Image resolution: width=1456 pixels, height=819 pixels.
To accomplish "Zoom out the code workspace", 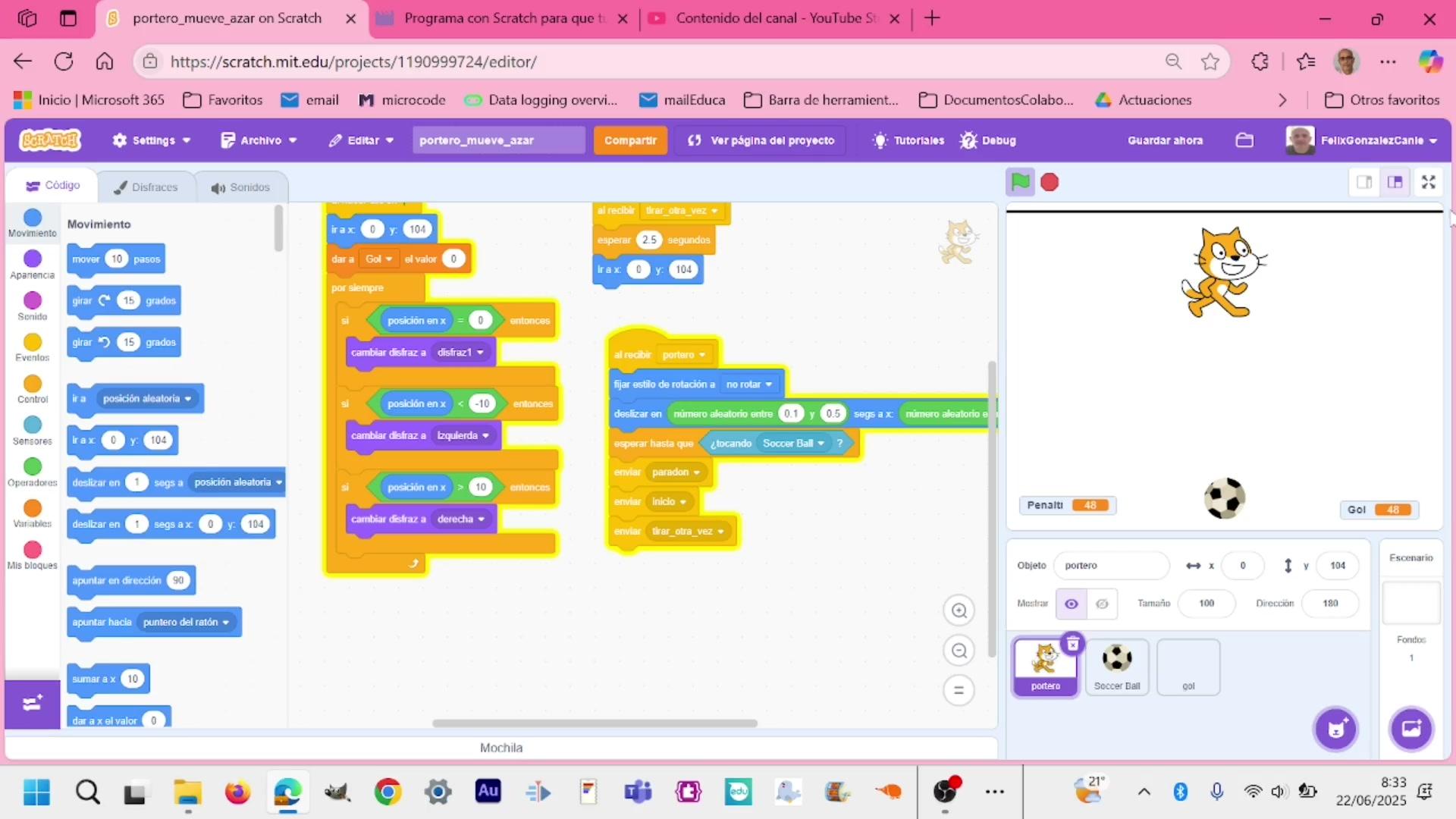I will (x=959, y=651).
